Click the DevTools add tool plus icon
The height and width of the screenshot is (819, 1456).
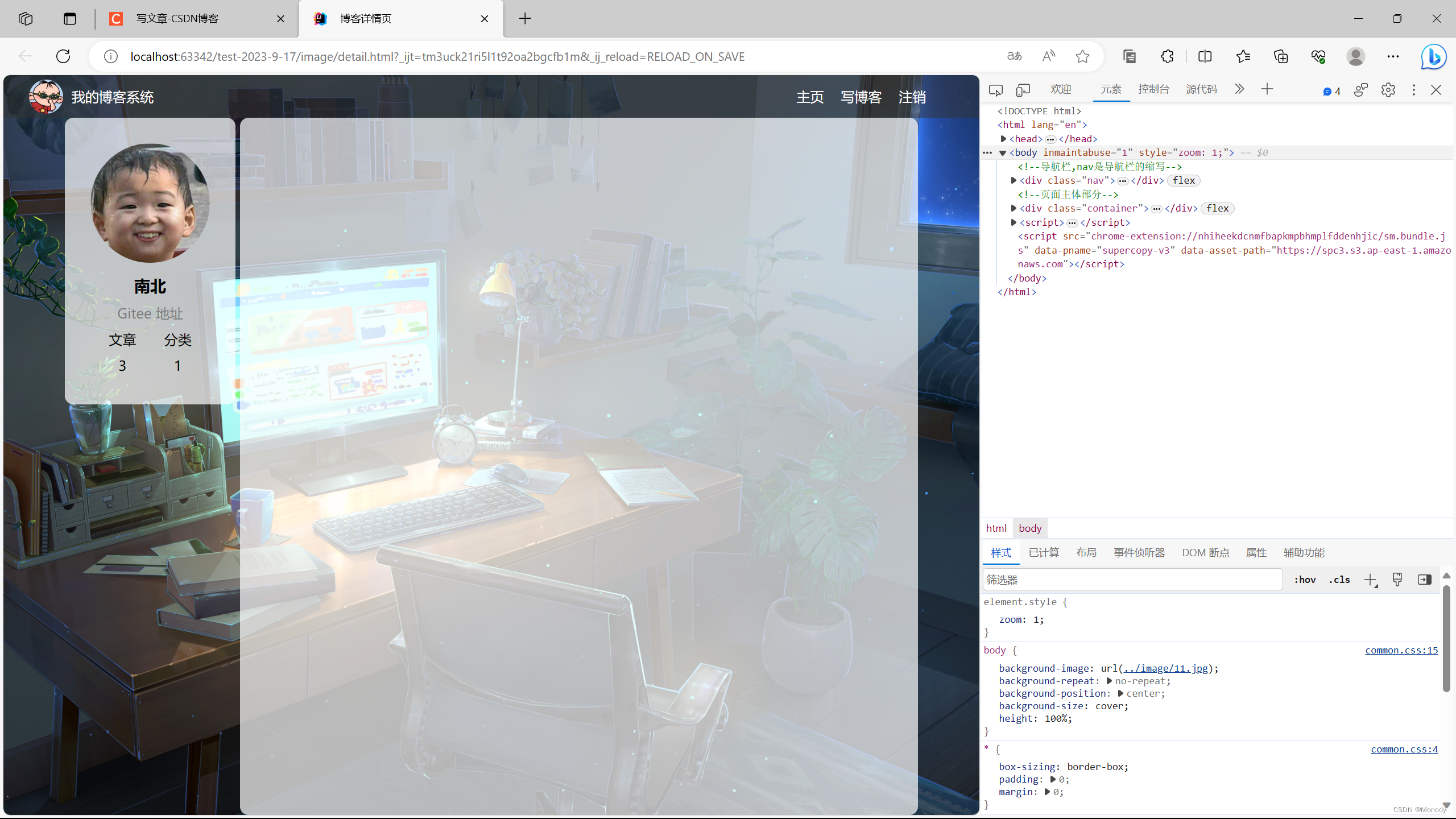click(1267, 89)
